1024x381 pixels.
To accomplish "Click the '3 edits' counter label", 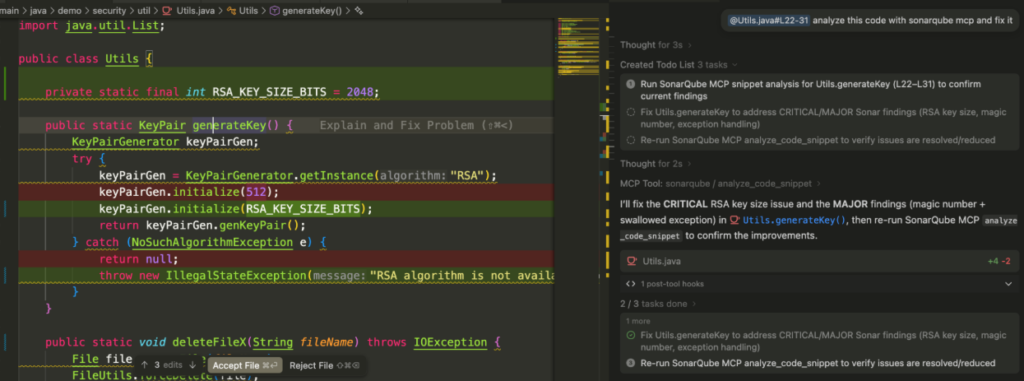I will pyautogui.click(x=168, y=365).
